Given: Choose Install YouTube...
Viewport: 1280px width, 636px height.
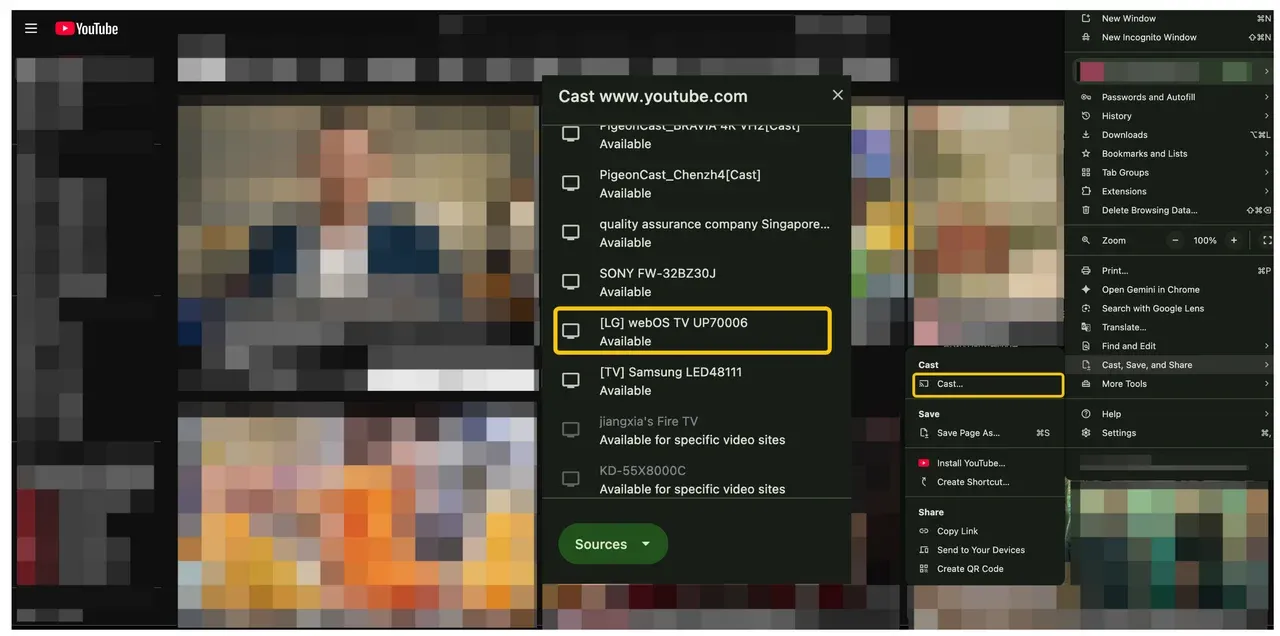Looking at the screenshot, I should point(985,463).
